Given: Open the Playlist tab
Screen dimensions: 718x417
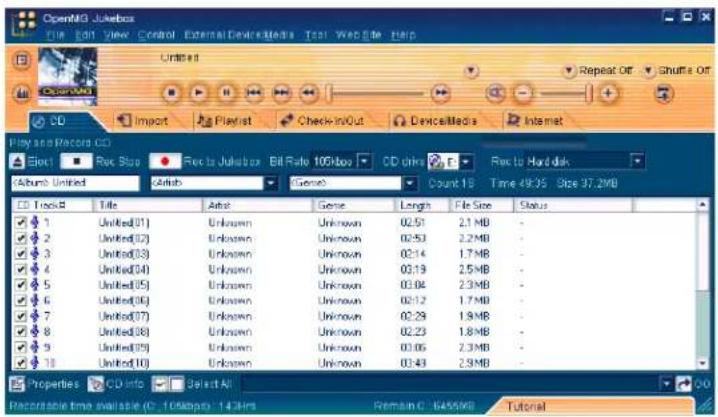Looking at the screenshot, I should click(x=224, y=121).
